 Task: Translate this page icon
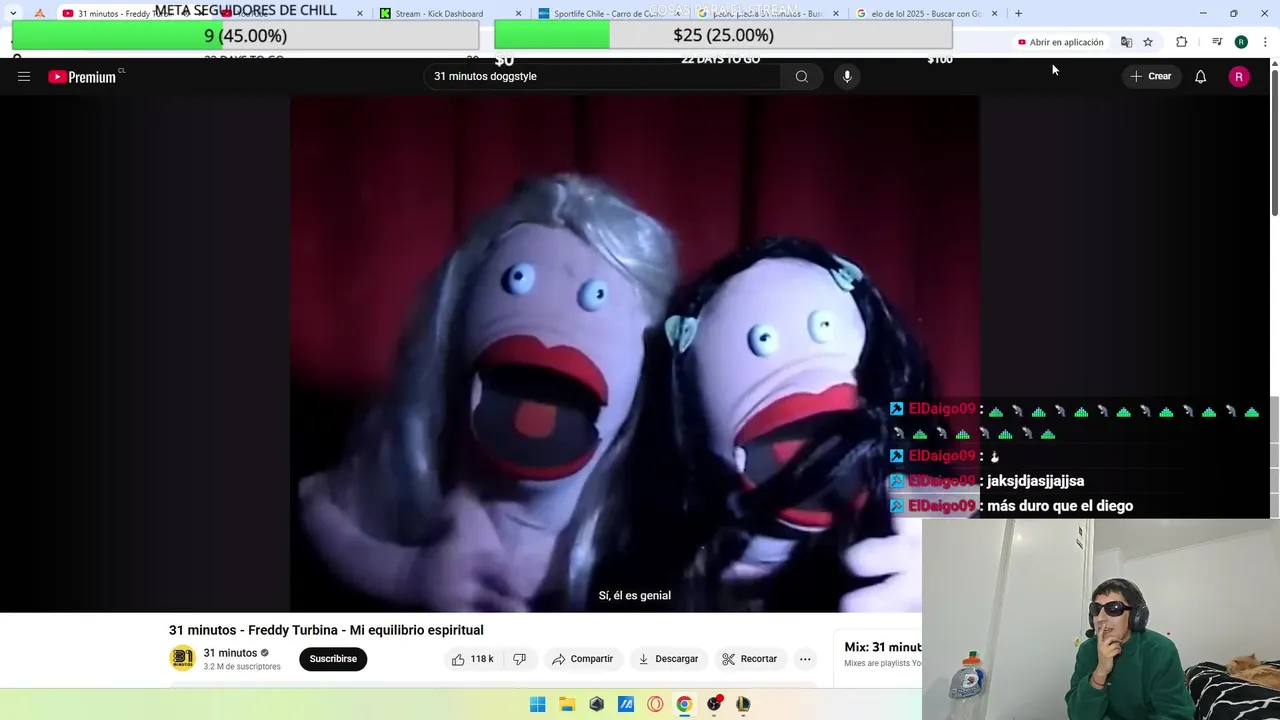point(1126,42)
